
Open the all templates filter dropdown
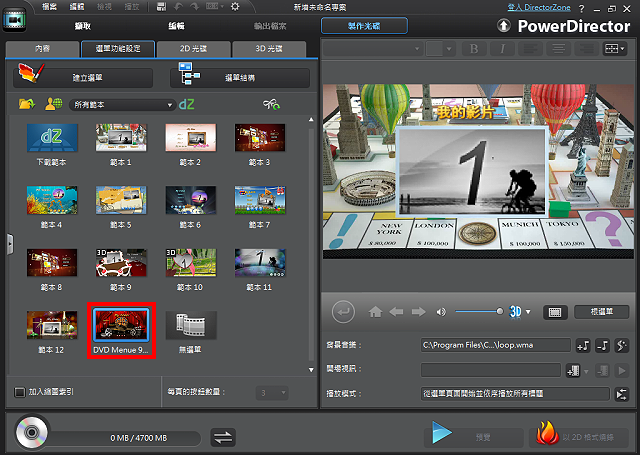click(122, 105)
